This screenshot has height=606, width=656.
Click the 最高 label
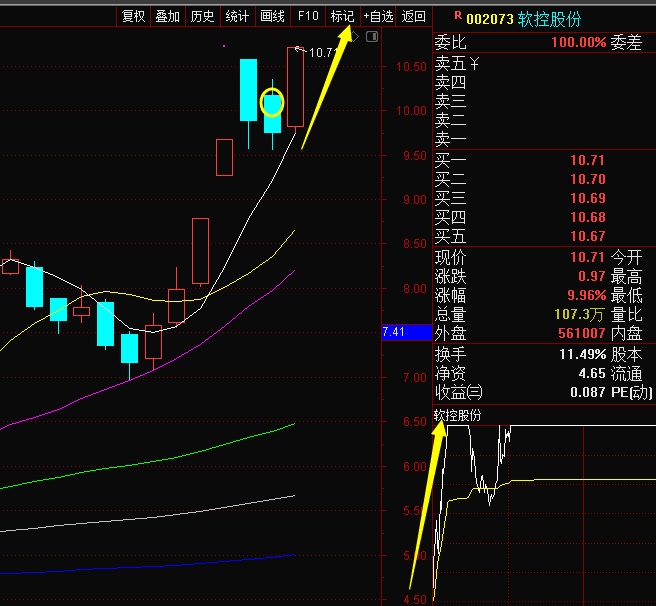click(626, 276)
